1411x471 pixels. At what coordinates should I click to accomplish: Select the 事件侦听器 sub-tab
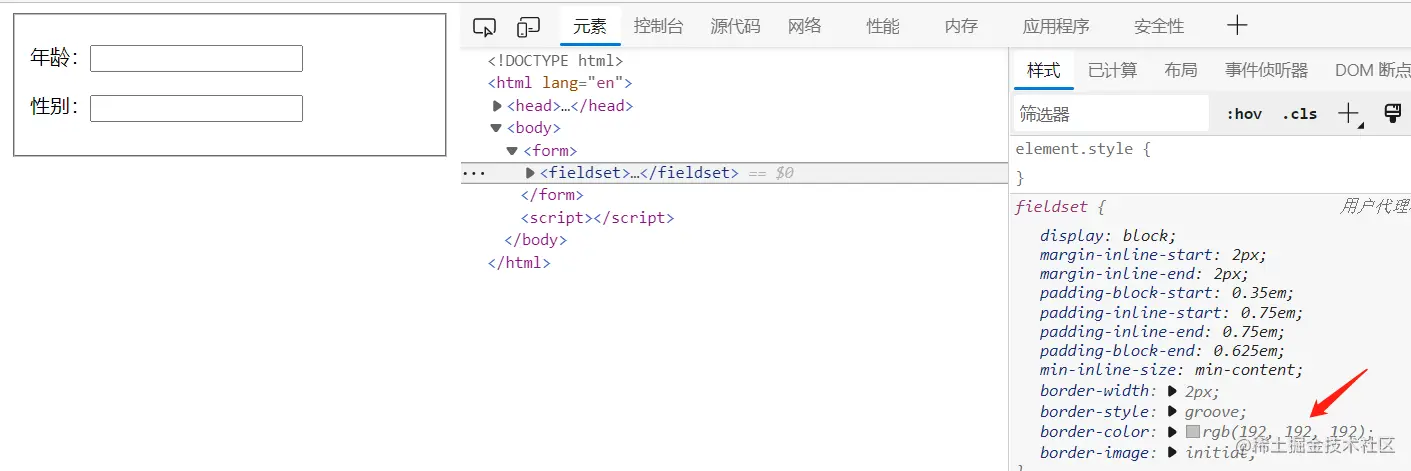1266,70
